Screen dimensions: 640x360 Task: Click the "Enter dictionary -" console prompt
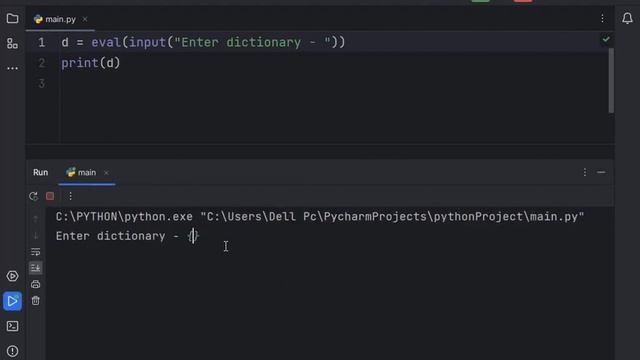pyautogui.click(x=117, y=236)
